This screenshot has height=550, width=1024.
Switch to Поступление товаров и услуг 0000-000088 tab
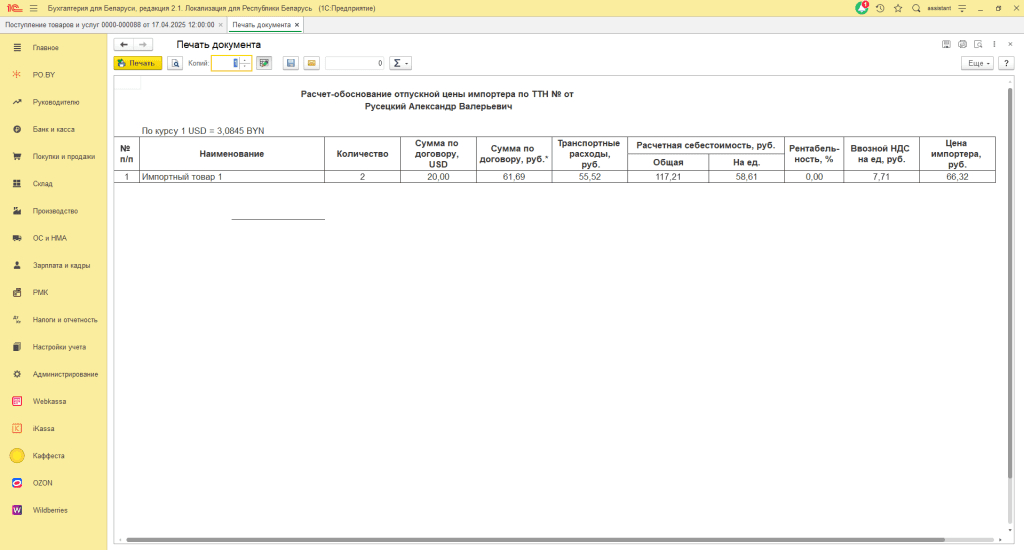[x=110, y=25]
